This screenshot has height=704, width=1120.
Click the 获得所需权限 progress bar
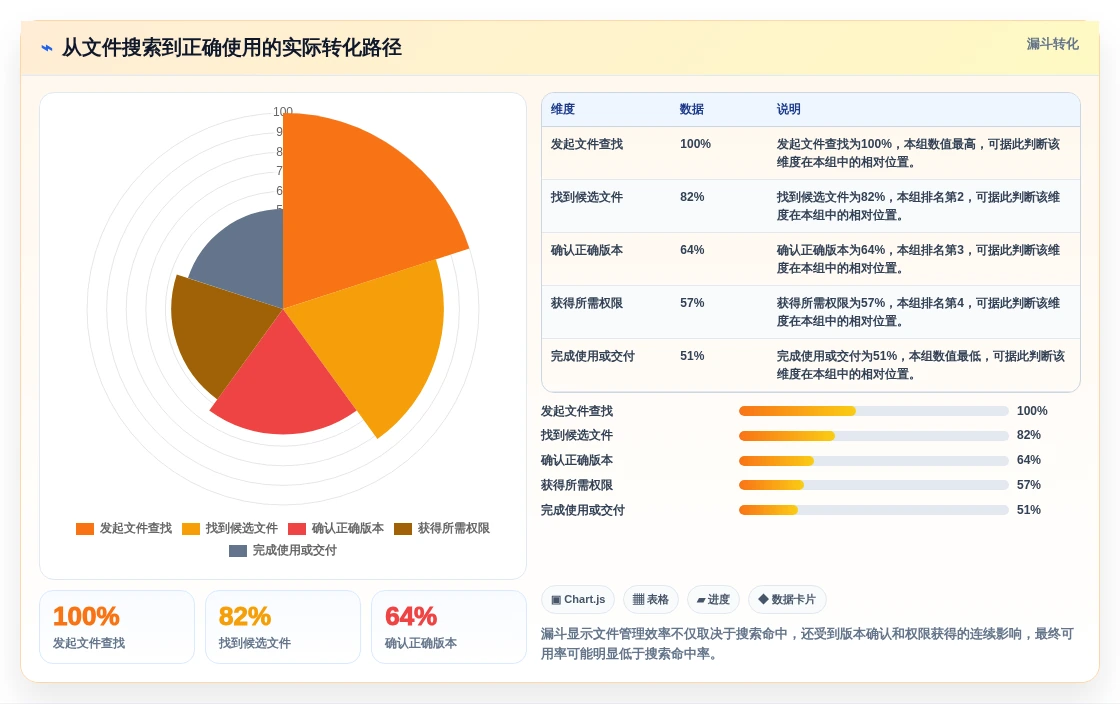(x=874, y=486)
